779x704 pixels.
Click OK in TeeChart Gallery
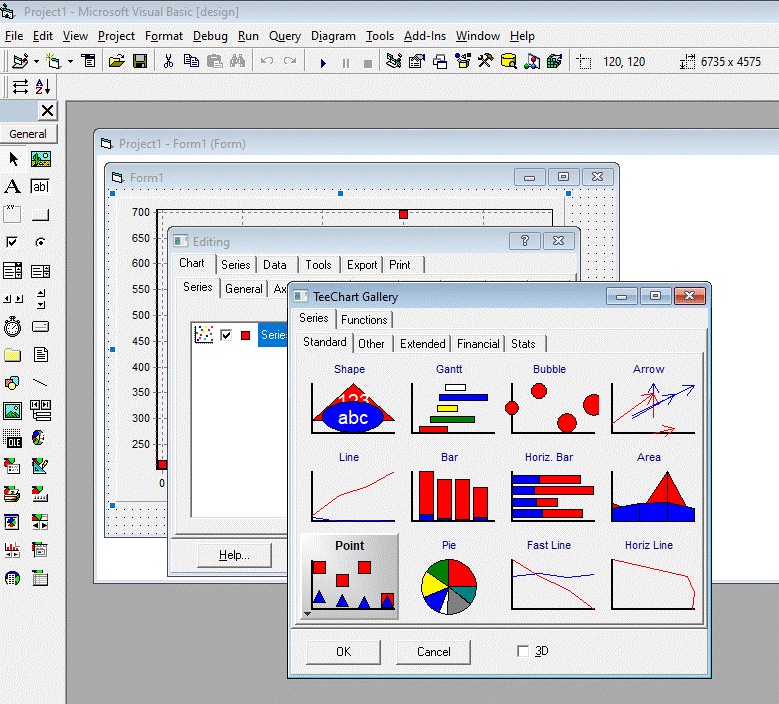coord(343,651)
